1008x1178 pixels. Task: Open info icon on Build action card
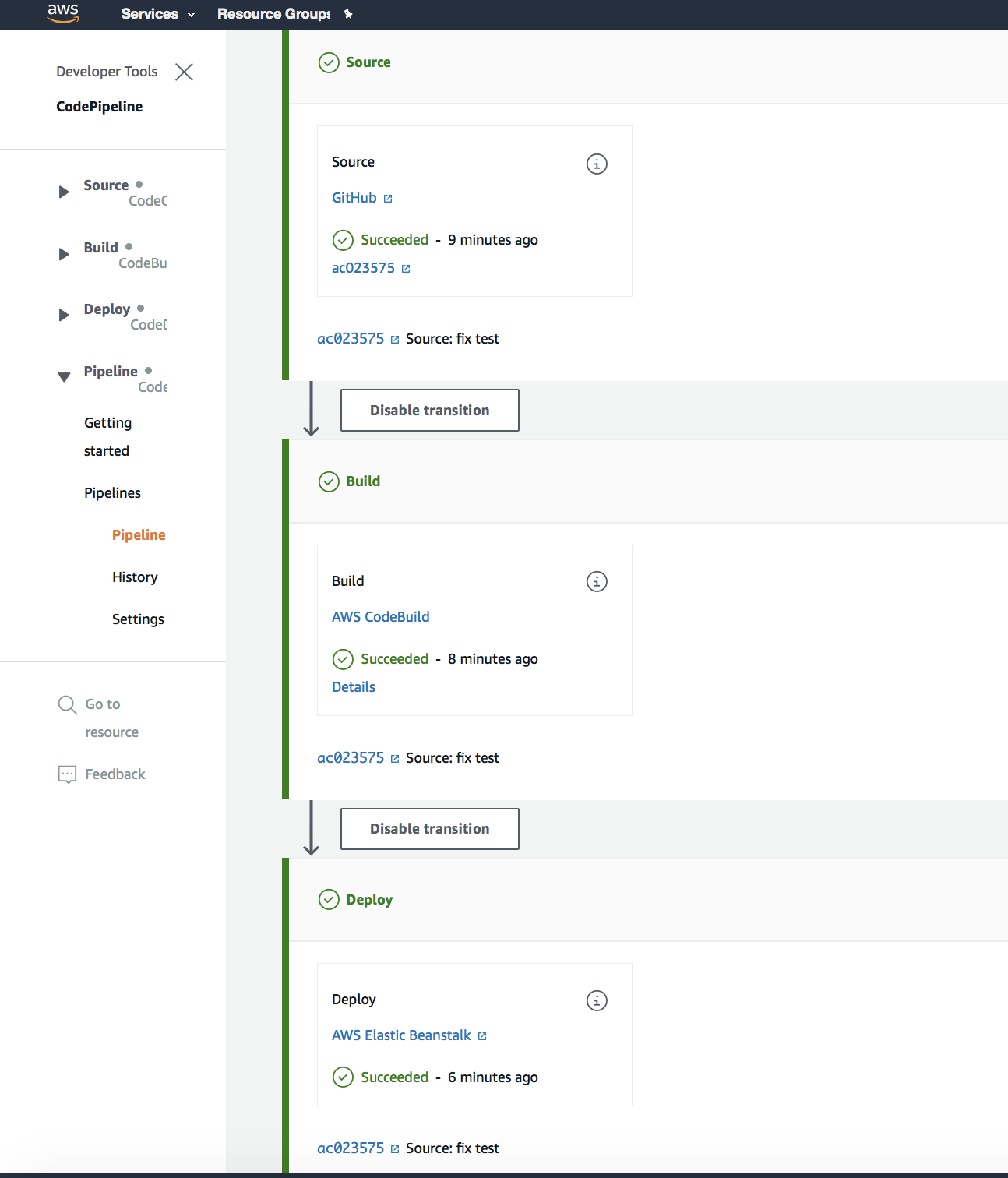pyautogui.click(x=597, y=581)
